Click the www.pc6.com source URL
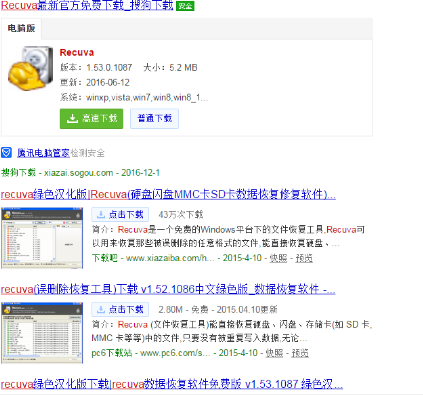 (175, 353)
